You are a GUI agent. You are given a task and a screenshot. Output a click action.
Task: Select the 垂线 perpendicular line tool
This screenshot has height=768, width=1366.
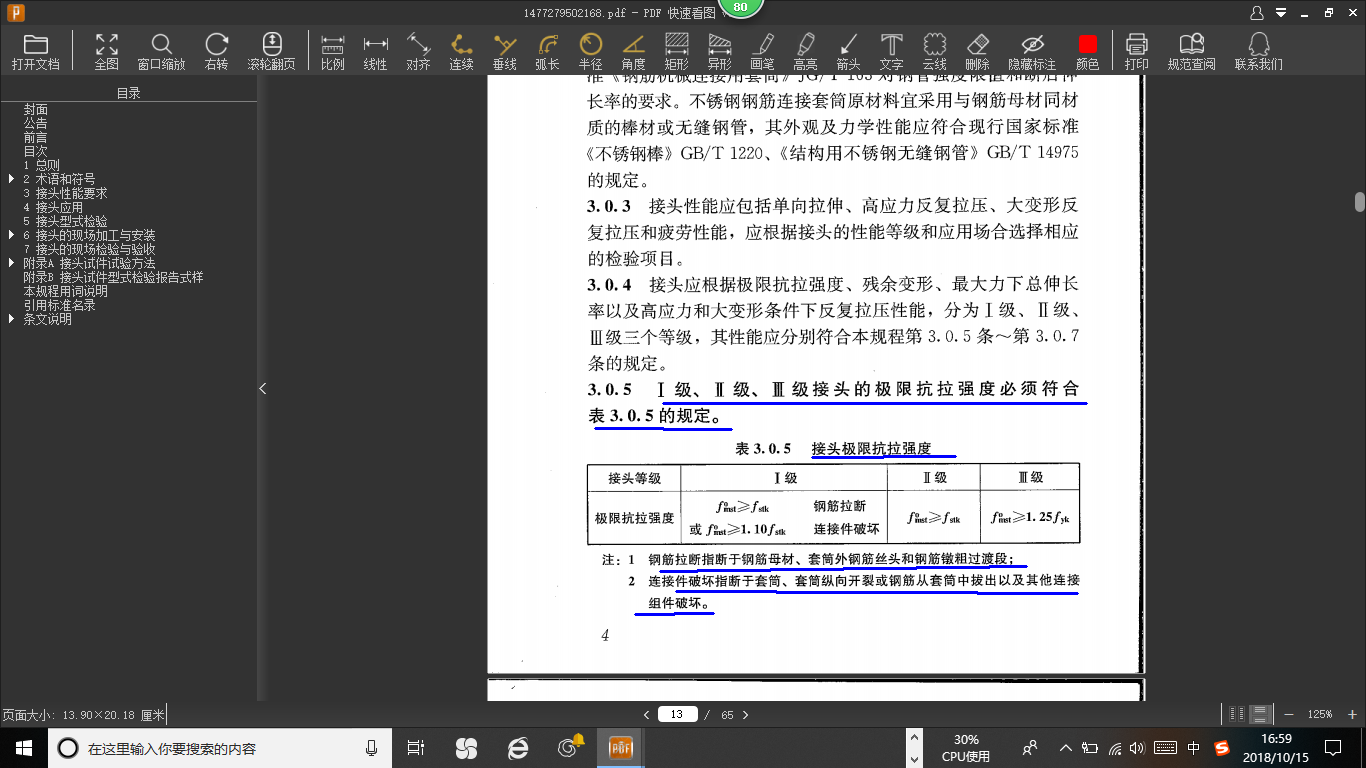pos(505,52)
